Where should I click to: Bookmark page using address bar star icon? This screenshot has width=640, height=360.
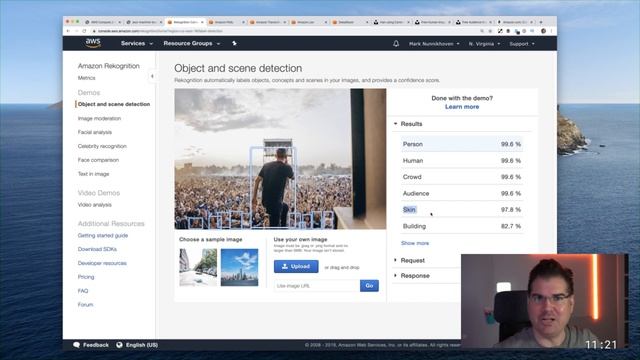491,31
